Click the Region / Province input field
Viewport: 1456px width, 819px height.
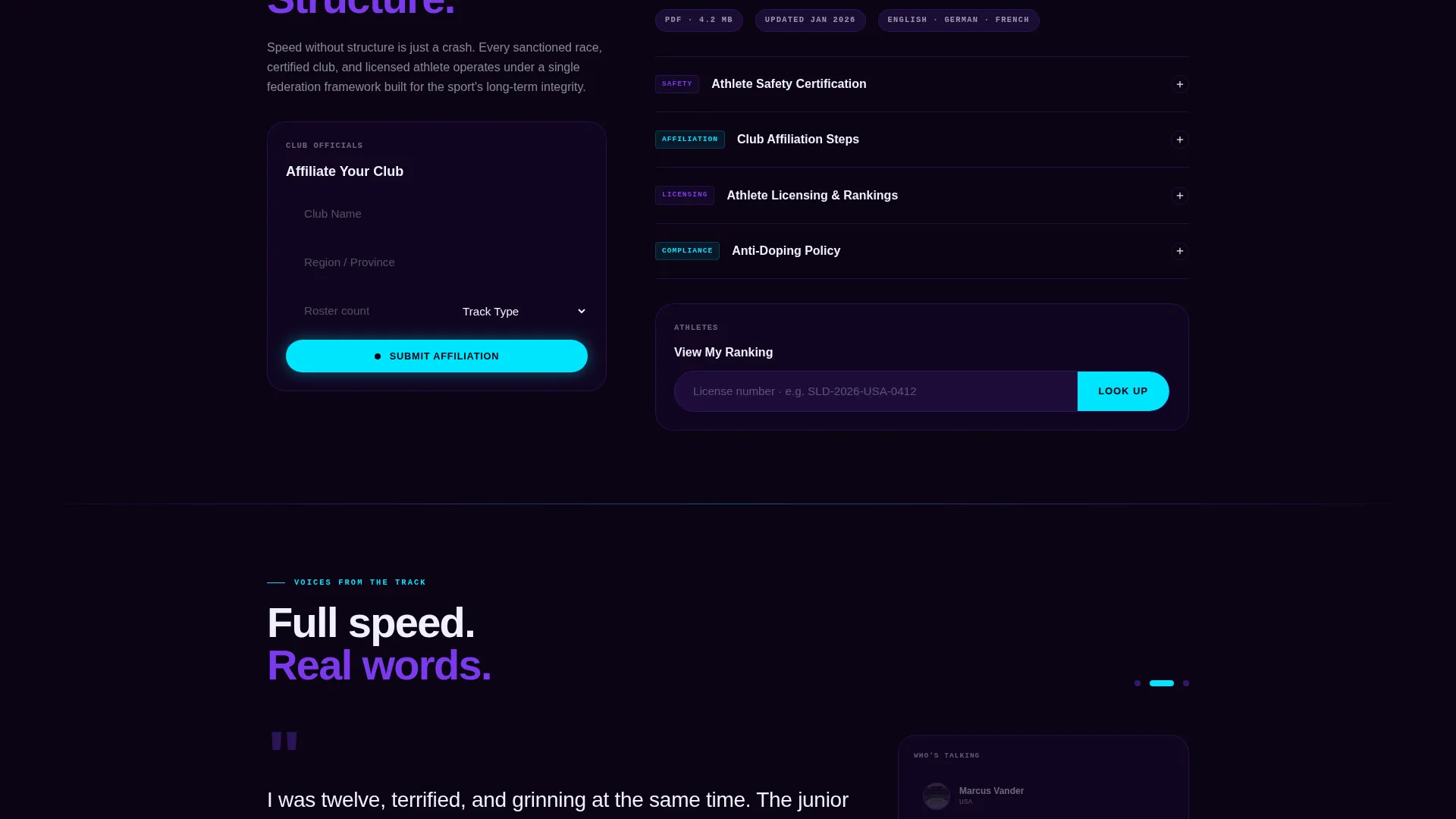(x=437, y=262)
